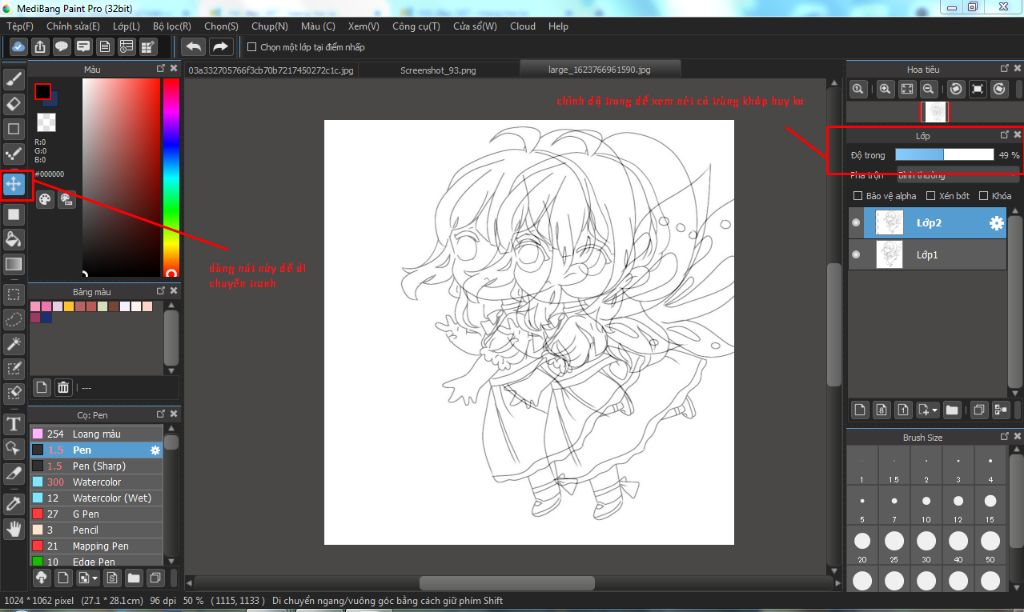Zoom in using navigator magnifier plus
Screen dimensions: 1024x612
pyautogui.click(x=885, y=89)
